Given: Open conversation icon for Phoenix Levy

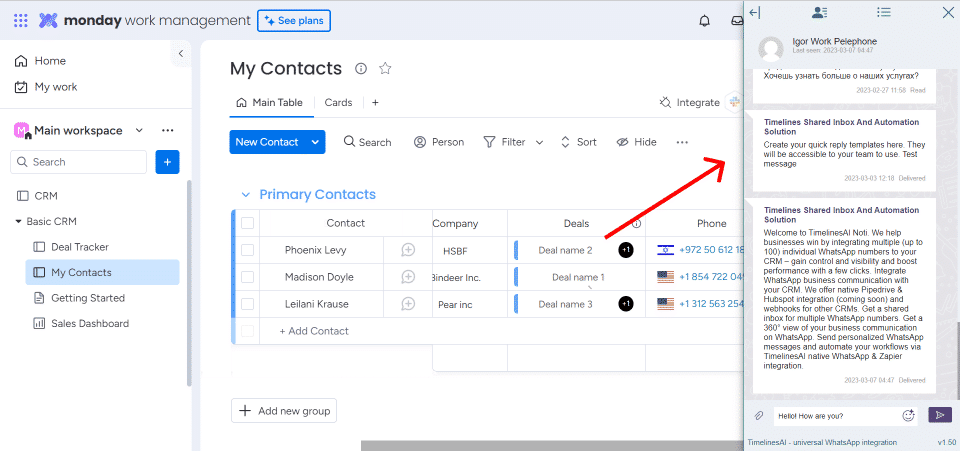Looking at the screenshot, I should [x=408, y=250].
